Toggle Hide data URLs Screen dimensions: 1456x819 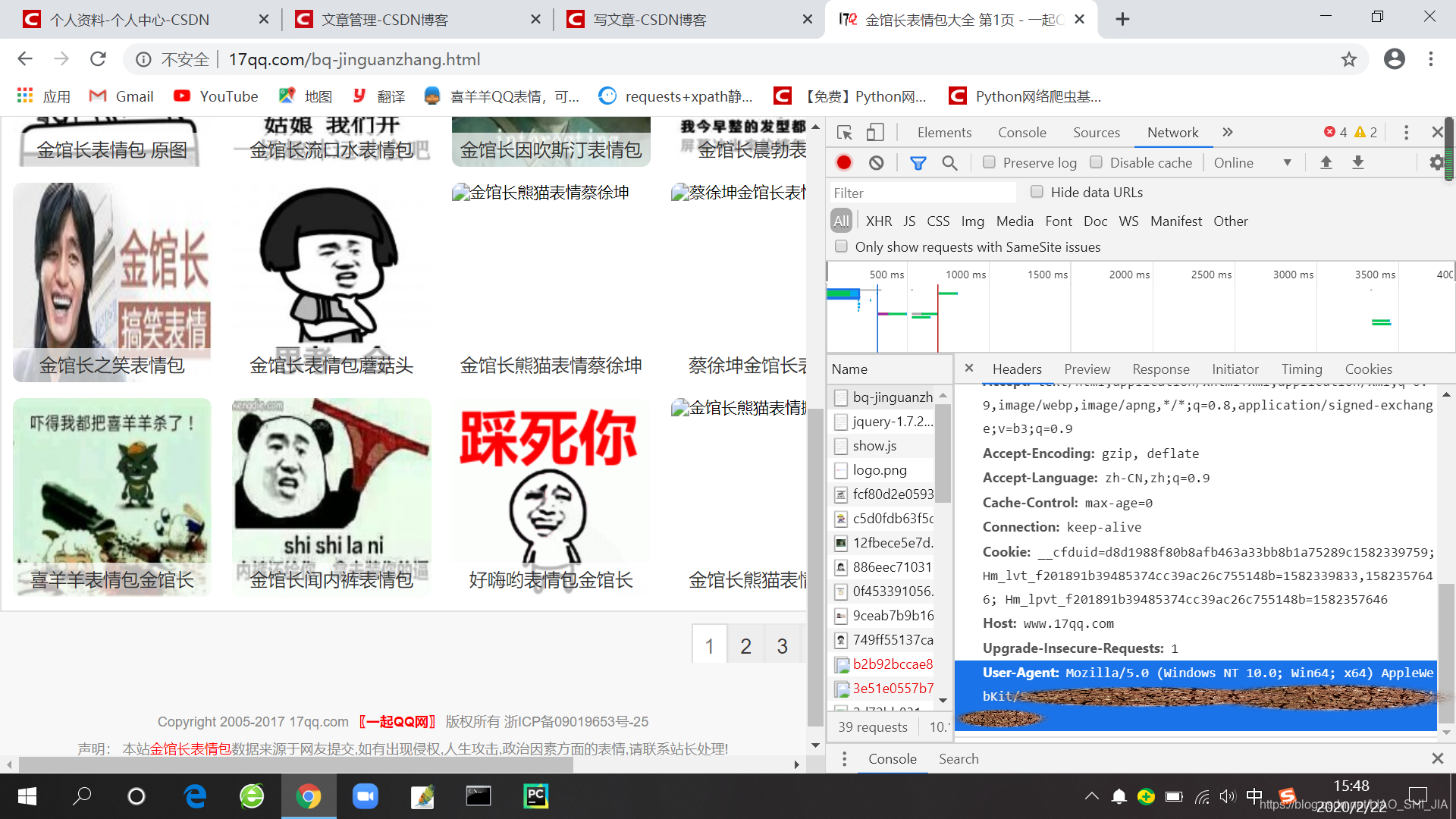[x=1037, y=192]
